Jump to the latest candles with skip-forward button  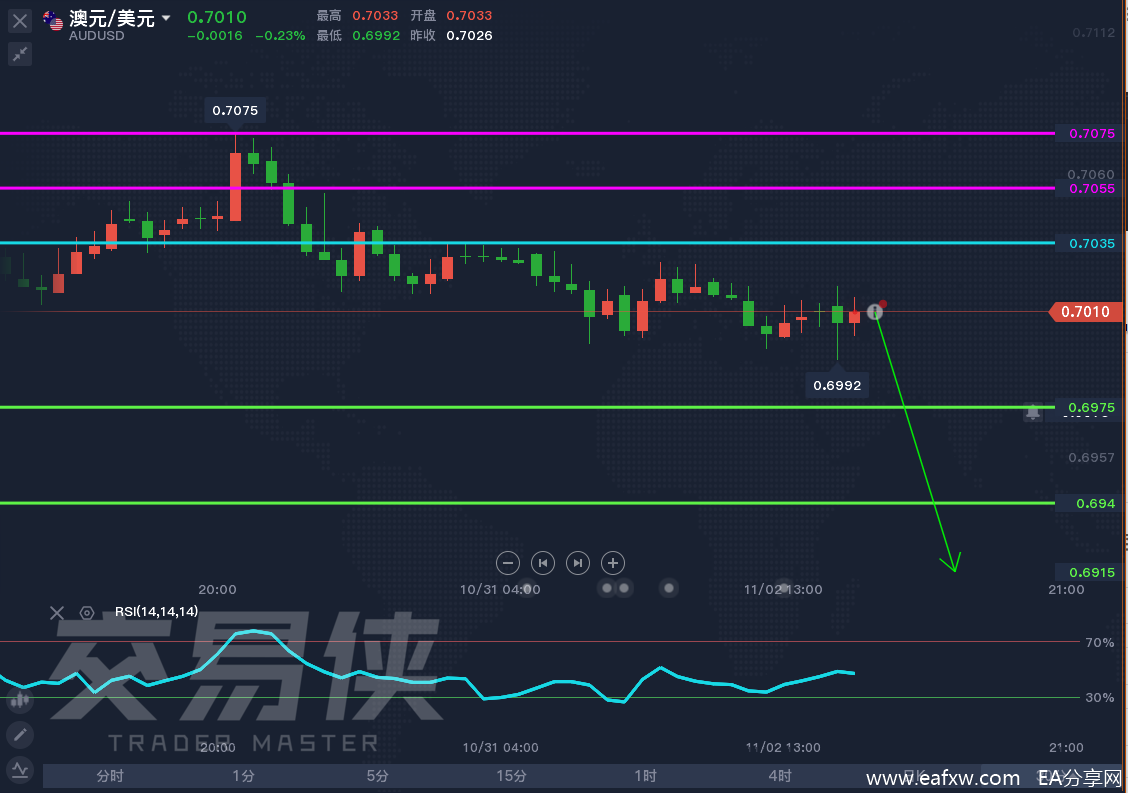coord(578,563)
